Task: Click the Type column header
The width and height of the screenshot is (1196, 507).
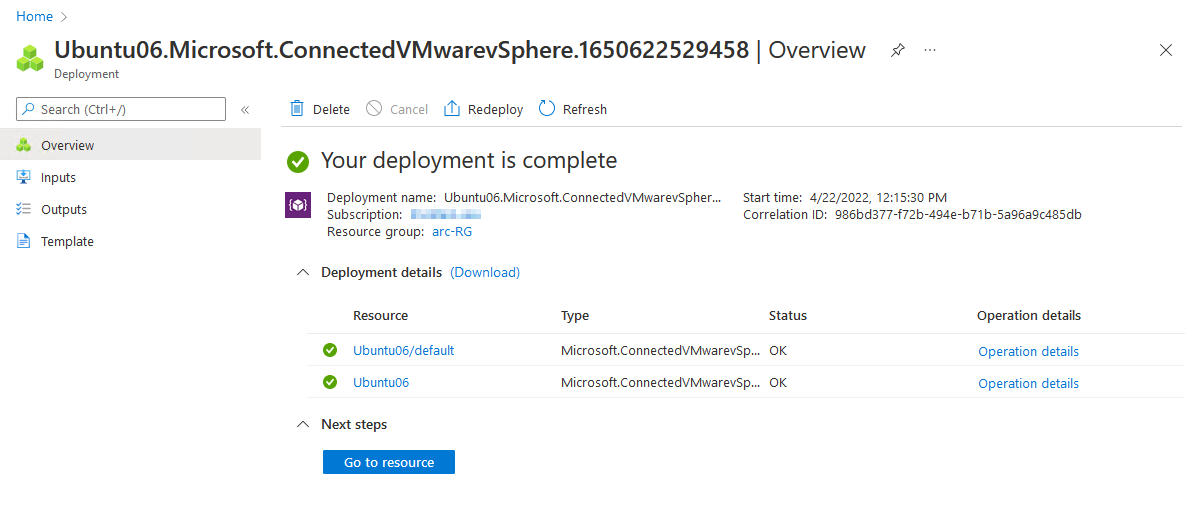Action: [x=575, y=316]
